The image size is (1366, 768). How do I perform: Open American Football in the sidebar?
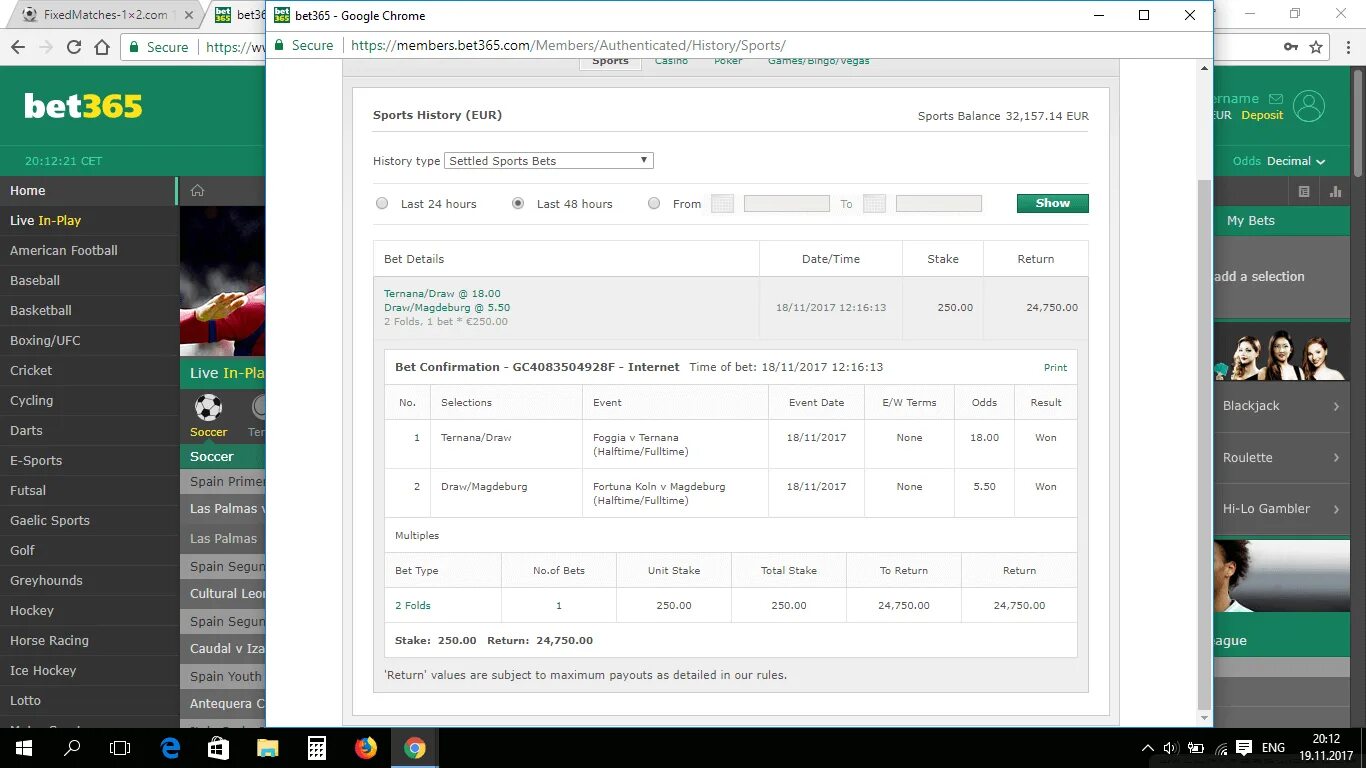pos(89,251)
